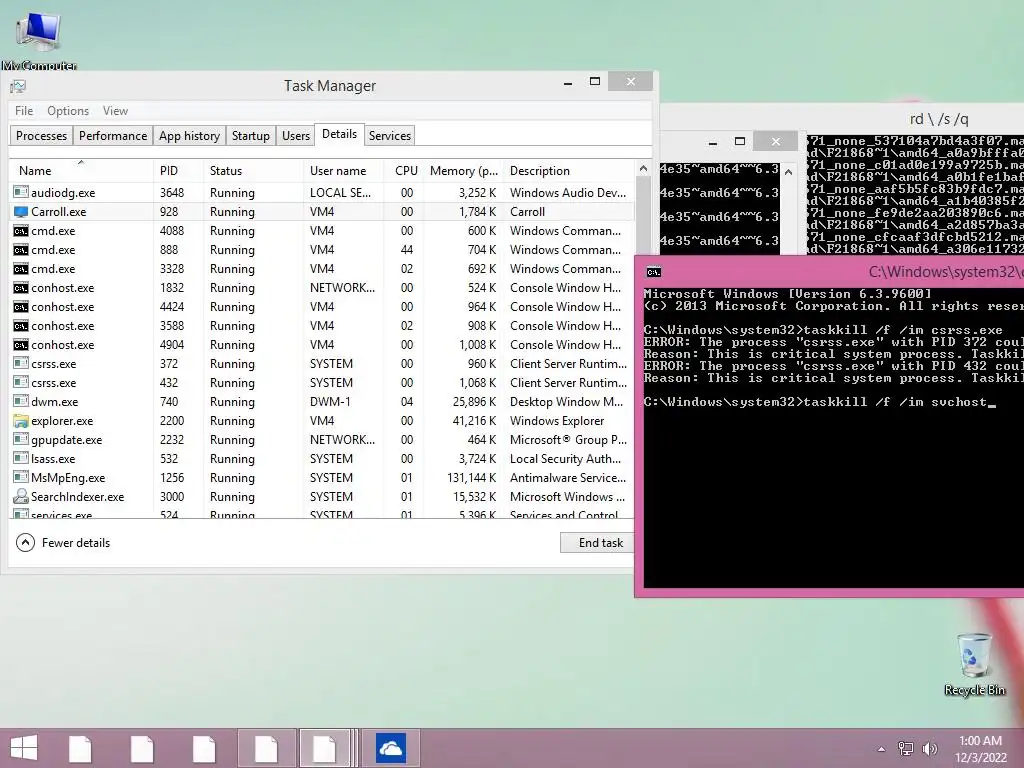Click scroll up arrow in background console
The height and width of the screenshot is (768, 1024).
[x=788, y=172]
